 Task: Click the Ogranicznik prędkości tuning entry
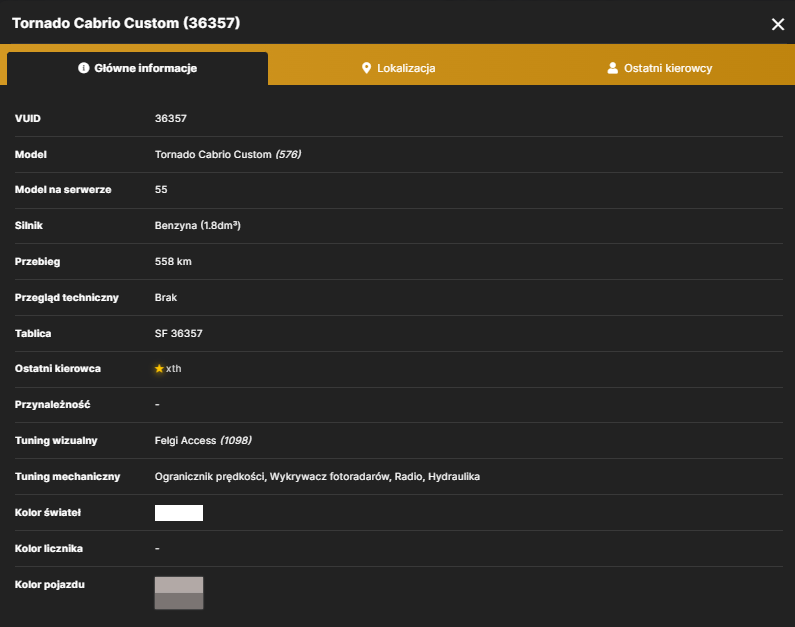209,476
